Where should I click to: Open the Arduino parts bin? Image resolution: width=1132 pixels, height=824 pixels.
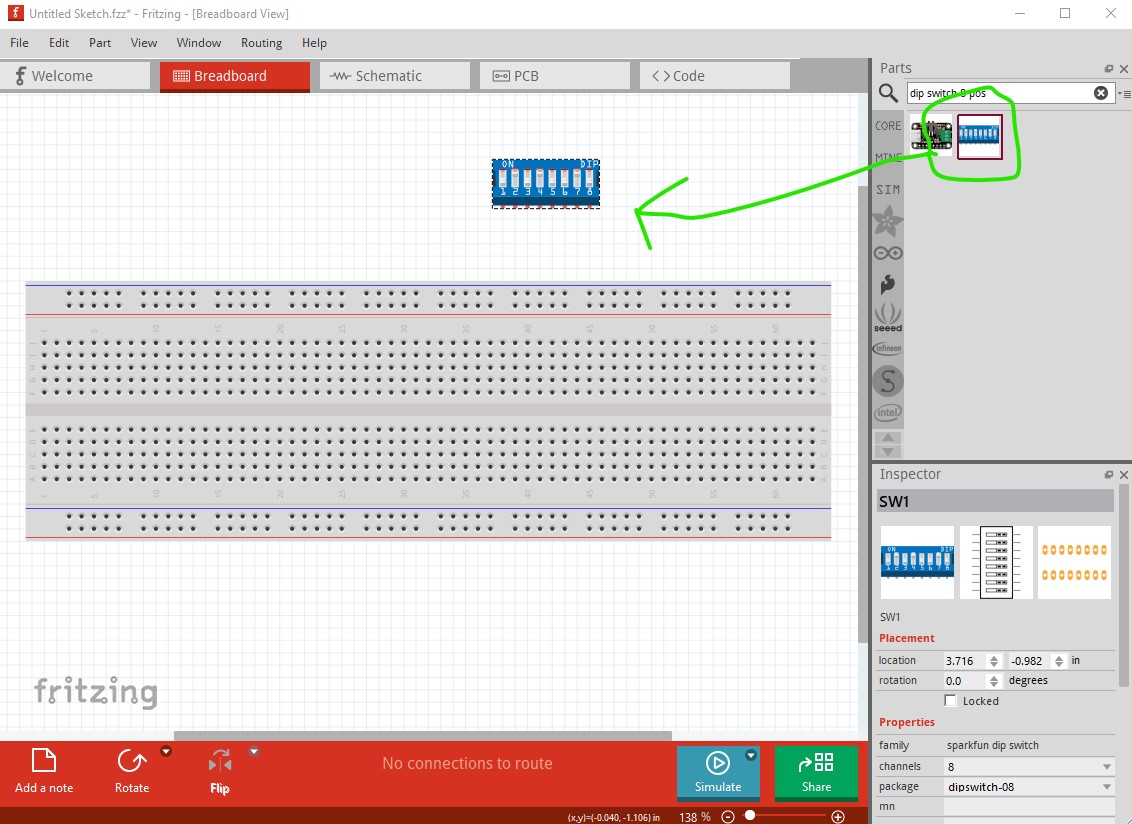click(x=887, y=254)
